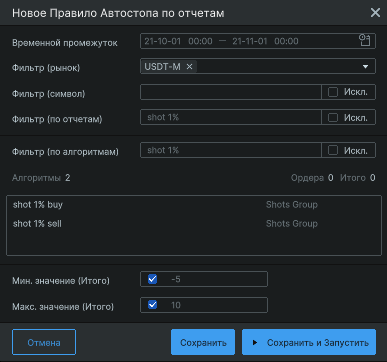Viewport: 387px width, 362px height.
Task: Click the play icon on Сохранить и Запустить
Action: click(255, 342)
